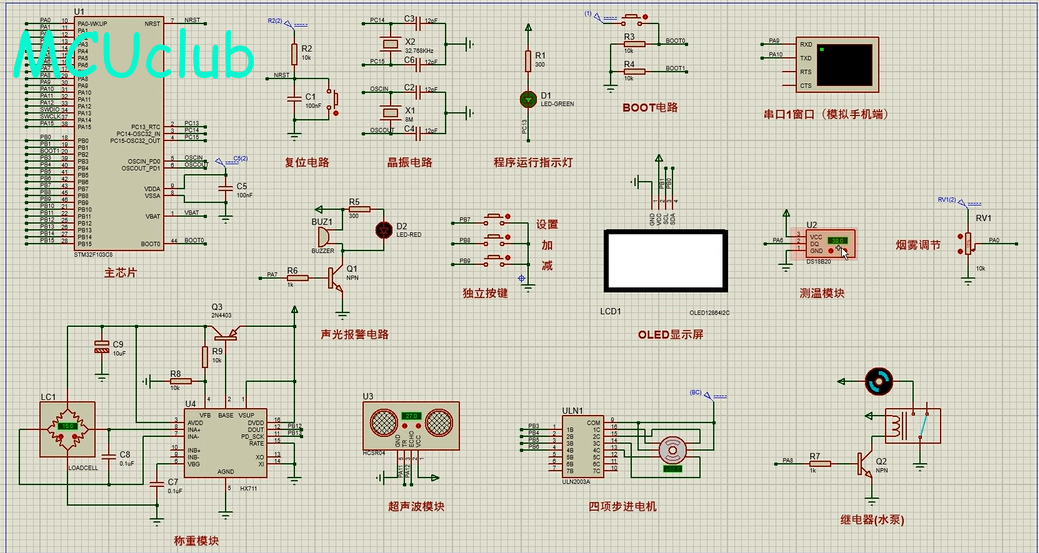The height and width of the screenshot is (553, 1039).
Task: Select the HCSR04 ultrasonic sensor U3
Action: [411, 426]
